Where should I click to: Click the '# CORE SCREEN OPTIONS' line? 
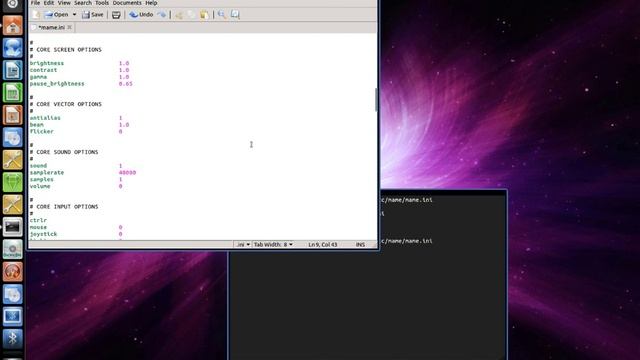pyautogui.click(x=66, y=49)
